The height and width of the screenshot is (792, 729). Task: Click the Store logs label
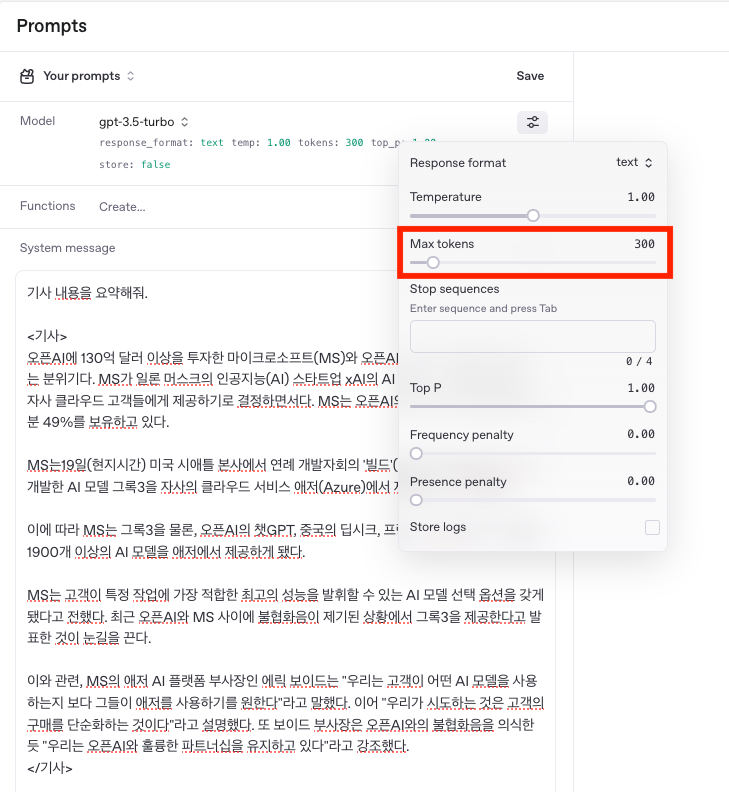pos(438,527)
